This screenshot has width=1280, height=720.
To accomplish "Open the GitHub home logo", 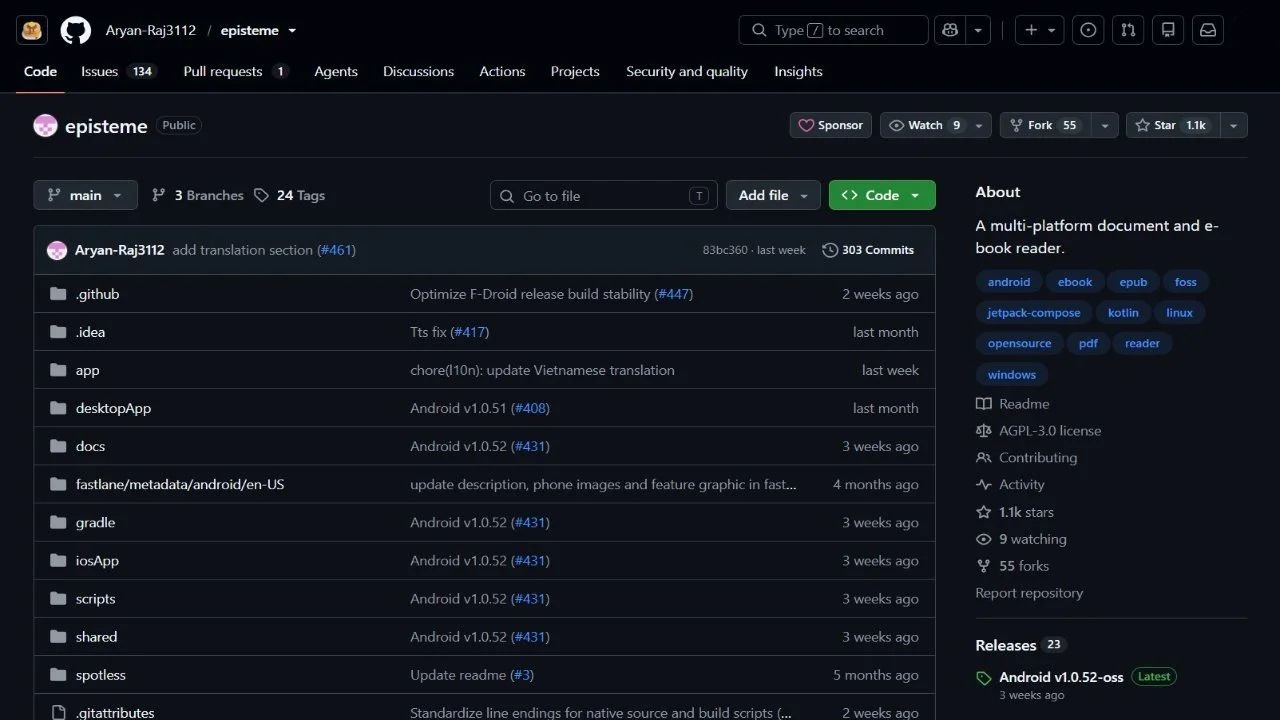I will pyautogui.click(x=76, y=30).
